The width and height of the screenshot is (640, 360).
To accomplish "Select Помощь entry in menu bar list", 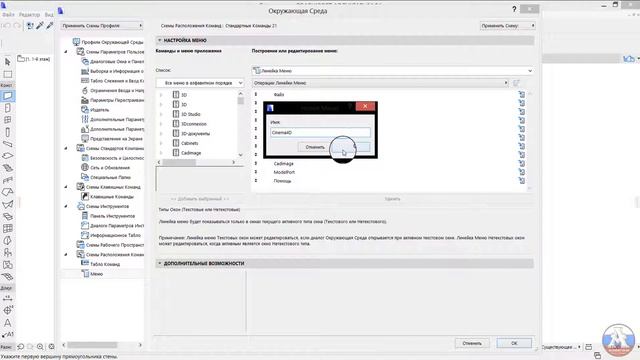I will click(282, 180).
